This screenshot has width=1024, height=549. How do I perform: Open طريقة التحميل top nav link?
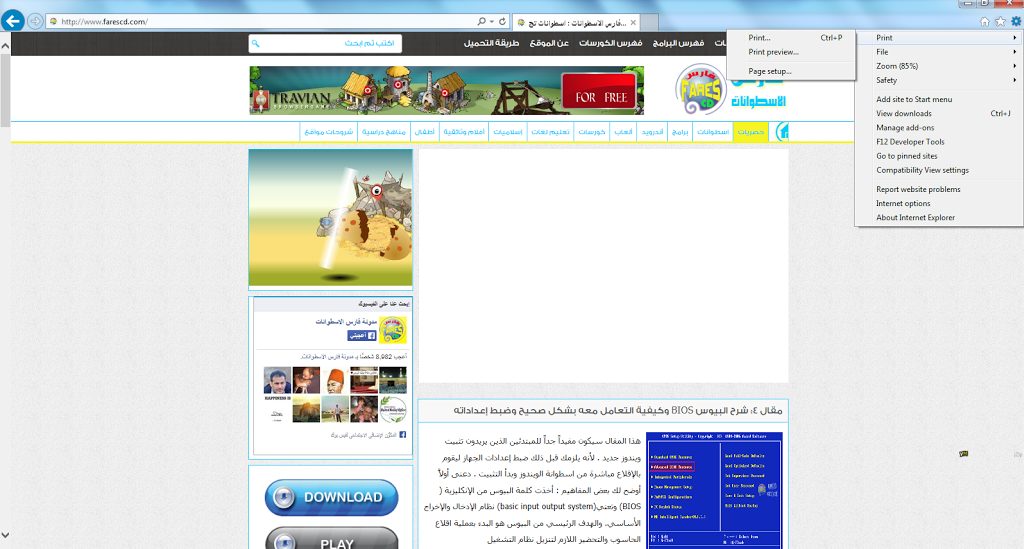491,43
